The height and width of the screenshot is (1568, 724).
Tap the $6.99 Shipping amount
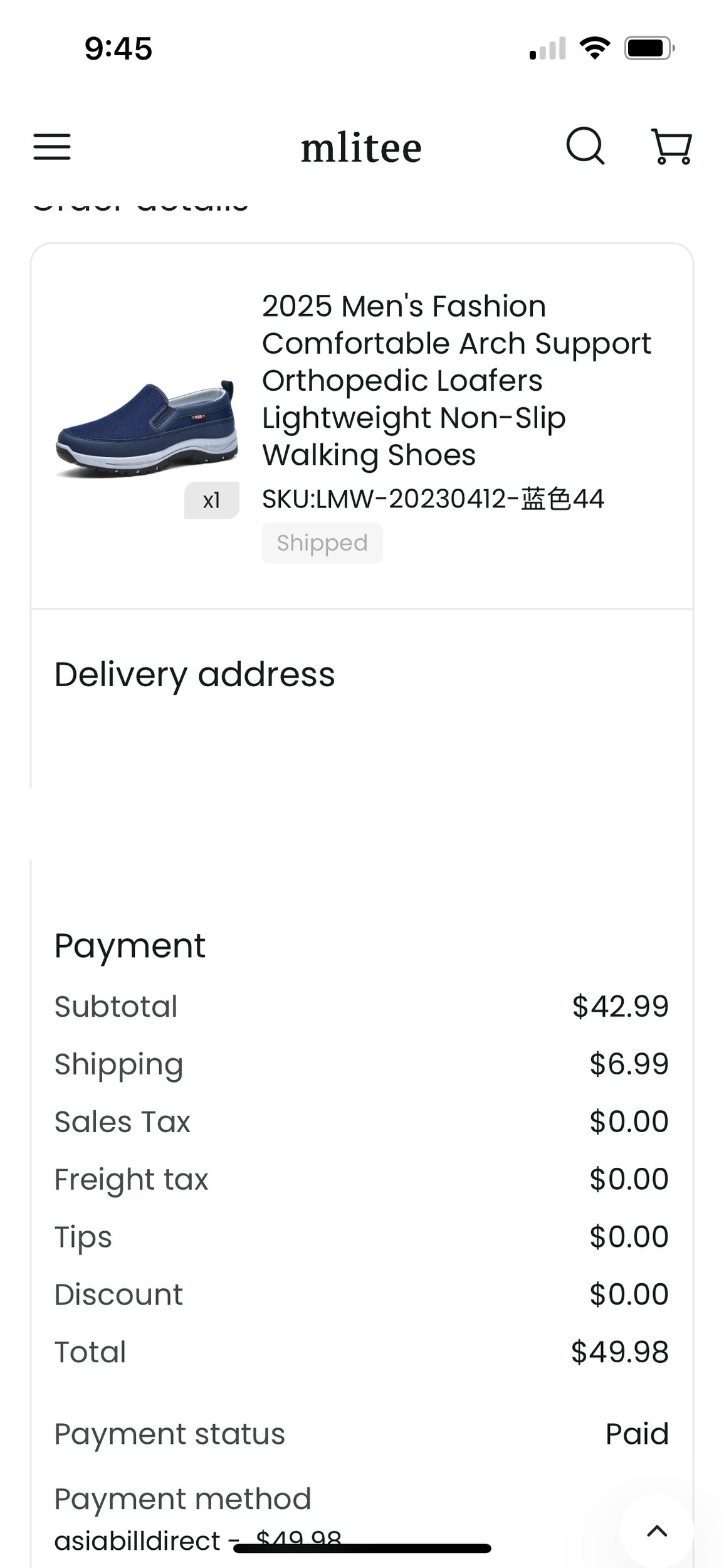[x=629, y=1064]
